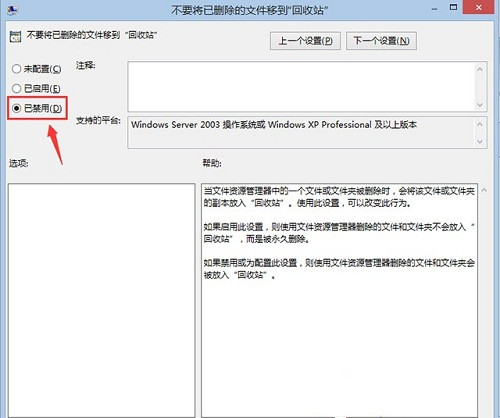
Task: Minimize the policy settings window
Action: (434, 9)
